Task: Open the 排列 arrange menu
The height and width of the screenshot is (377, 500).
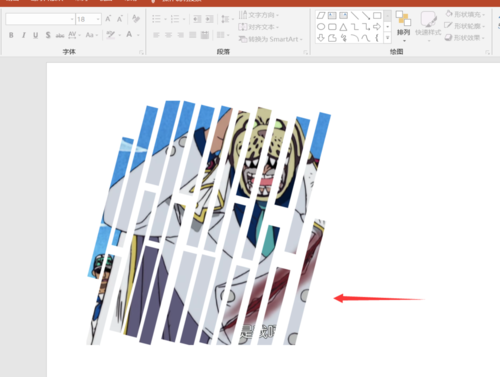Action: click(x=403, y=26)
